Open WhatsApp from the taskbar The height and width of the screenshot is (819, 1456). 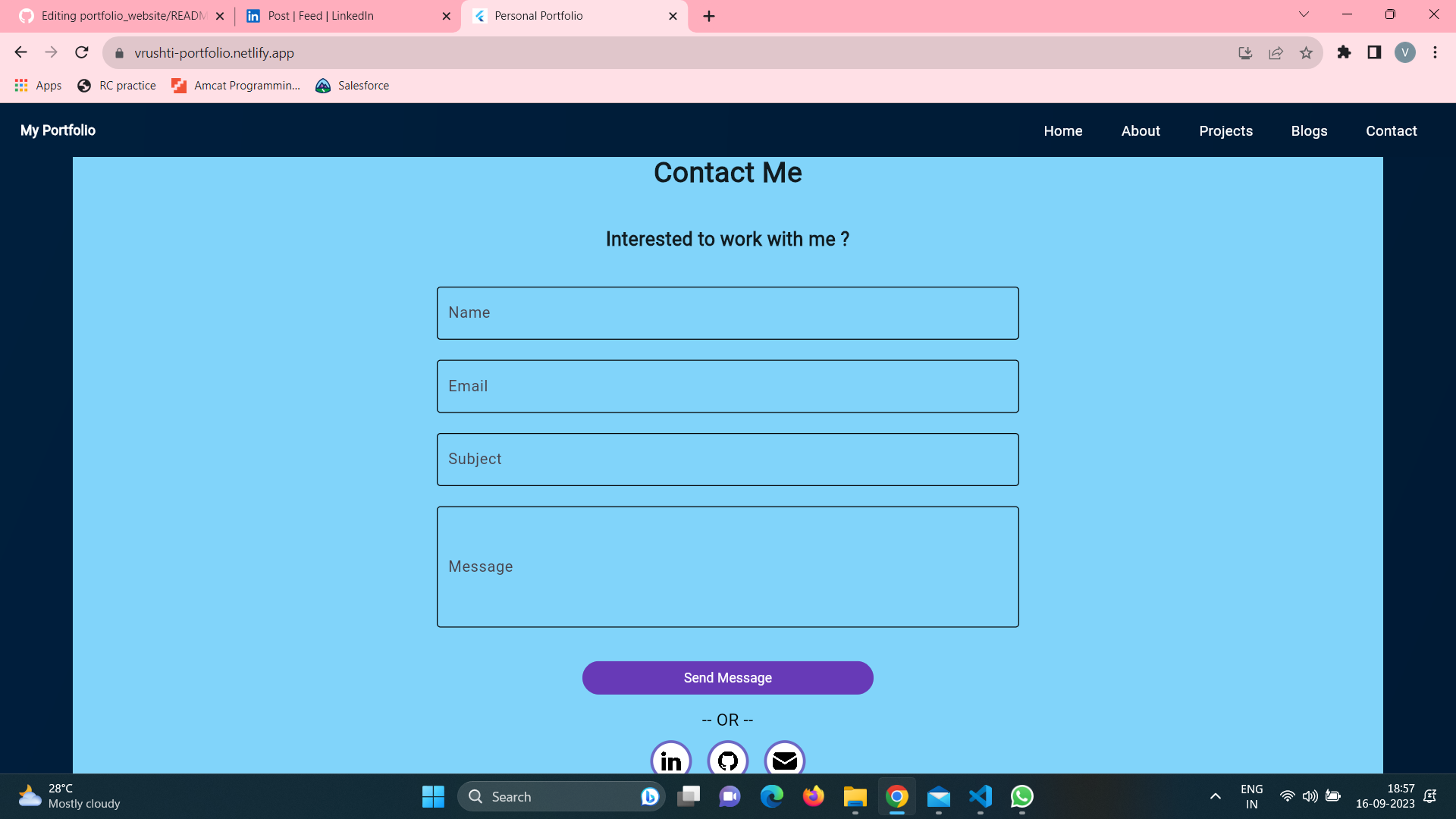1021,797
